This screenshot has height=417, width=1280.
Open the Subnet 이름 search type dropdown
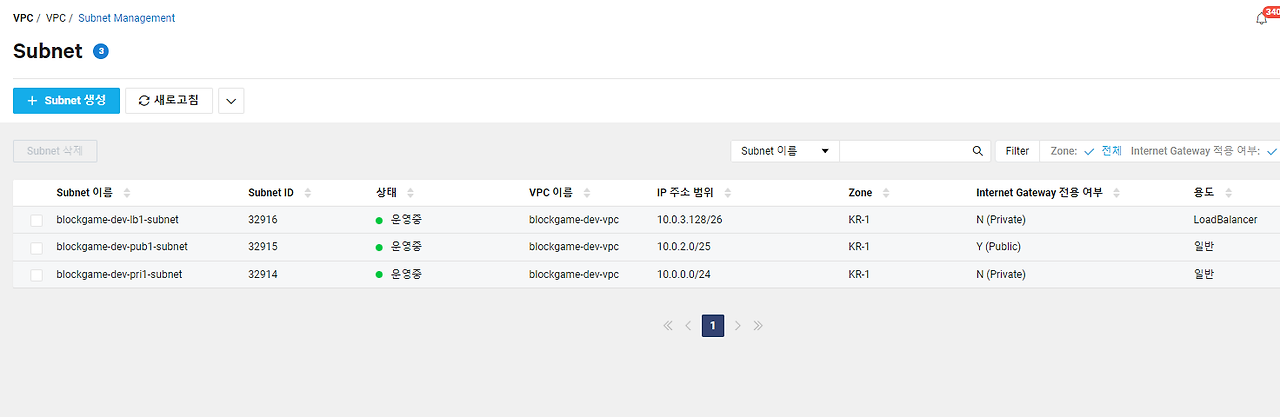coord(785,151)
